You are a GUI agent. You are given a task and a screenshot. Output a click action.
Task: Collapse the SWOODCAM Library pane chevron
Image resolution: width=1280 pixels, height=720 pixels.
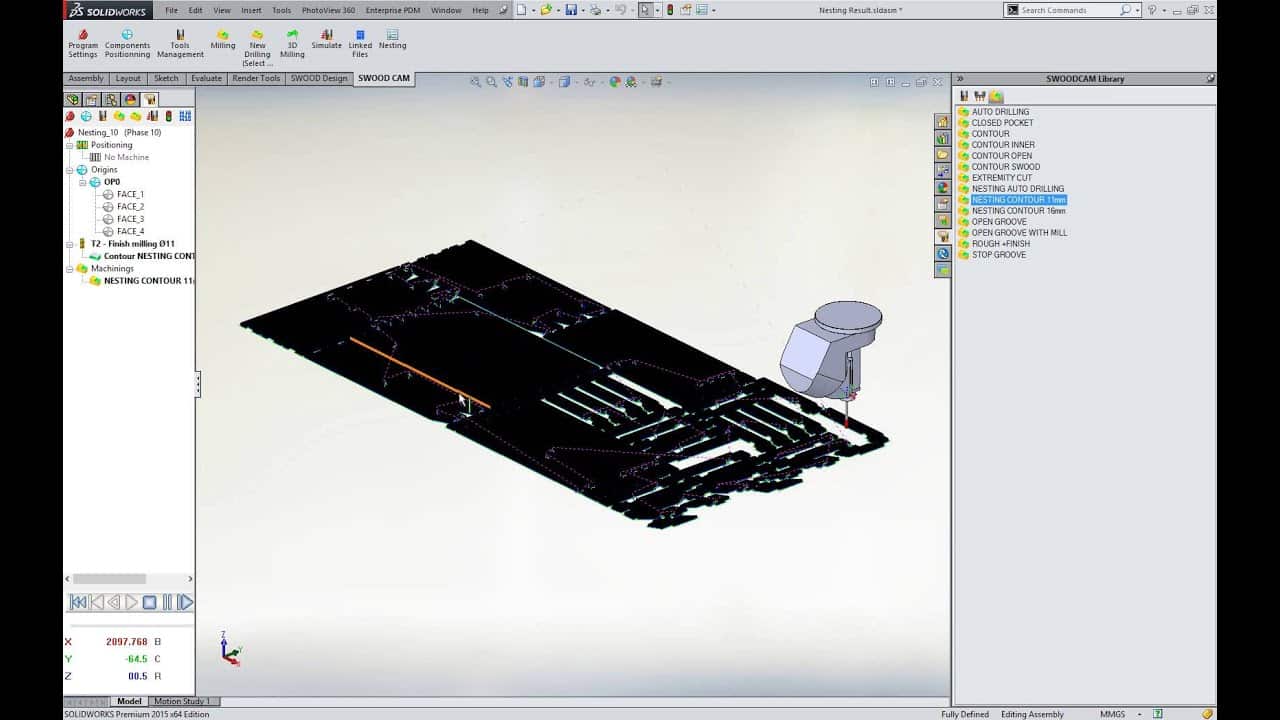[x=960, y=78]
